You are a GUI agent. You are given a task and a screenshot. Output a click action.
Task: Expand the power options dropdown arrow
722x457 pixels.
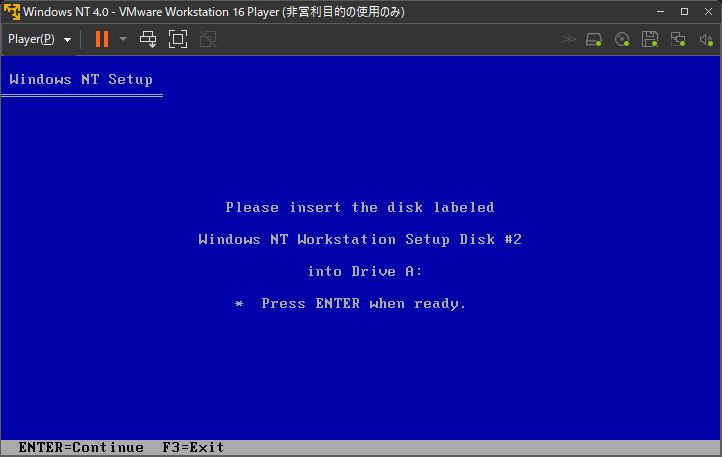click(x=123, y=39)
